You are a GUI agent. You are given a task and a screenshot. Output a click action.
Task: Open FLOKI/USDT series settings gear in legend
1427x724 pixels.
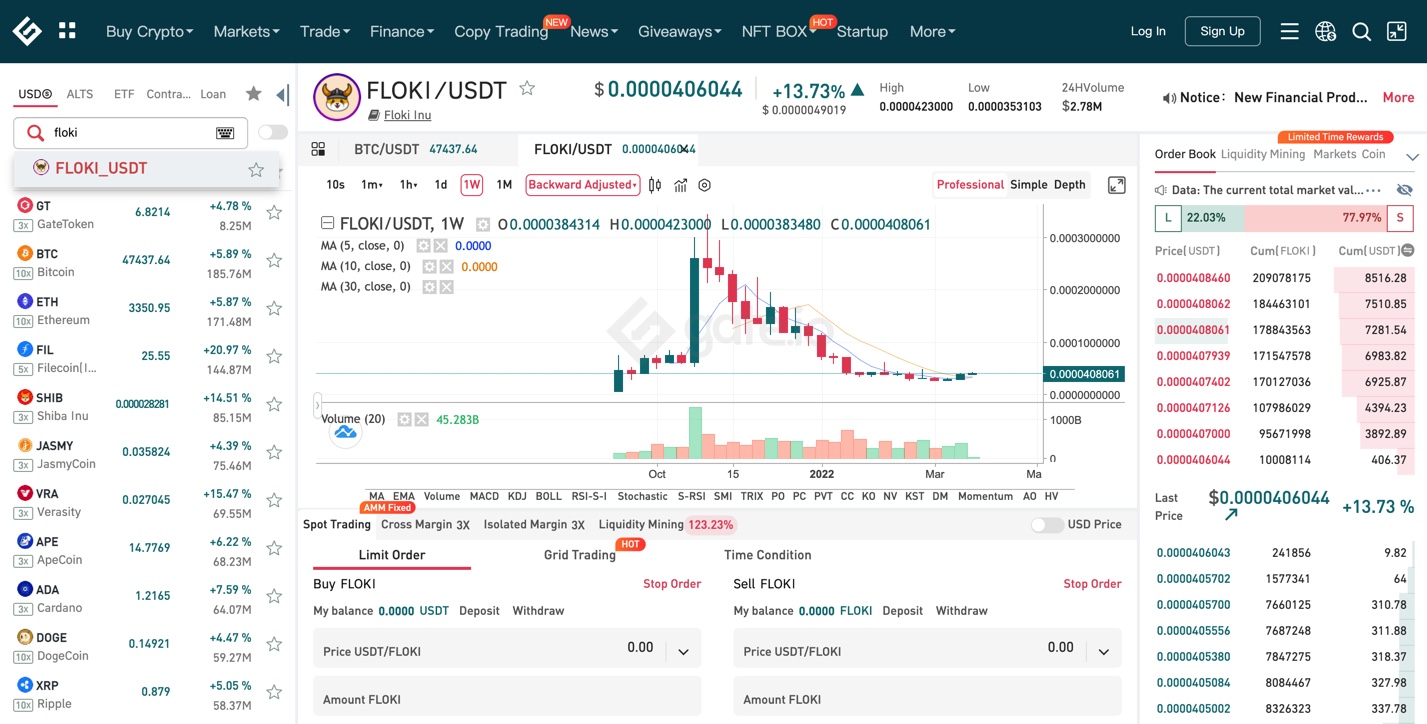483,224
